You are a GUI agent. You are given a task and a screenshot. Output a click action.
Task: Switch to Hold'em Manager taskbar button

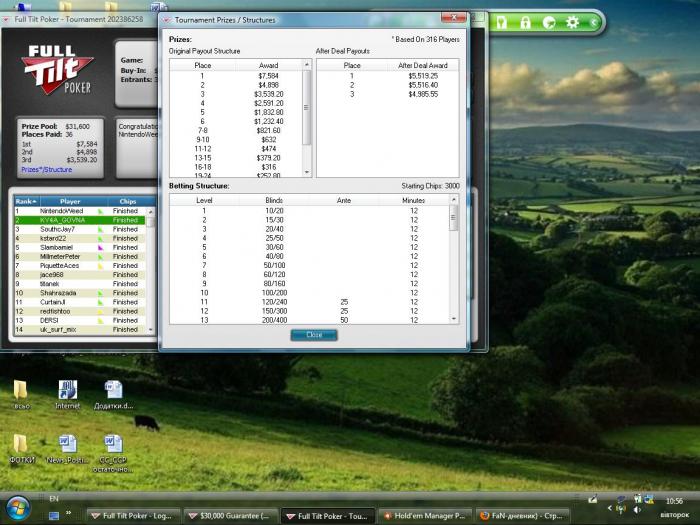coord(425,516)
